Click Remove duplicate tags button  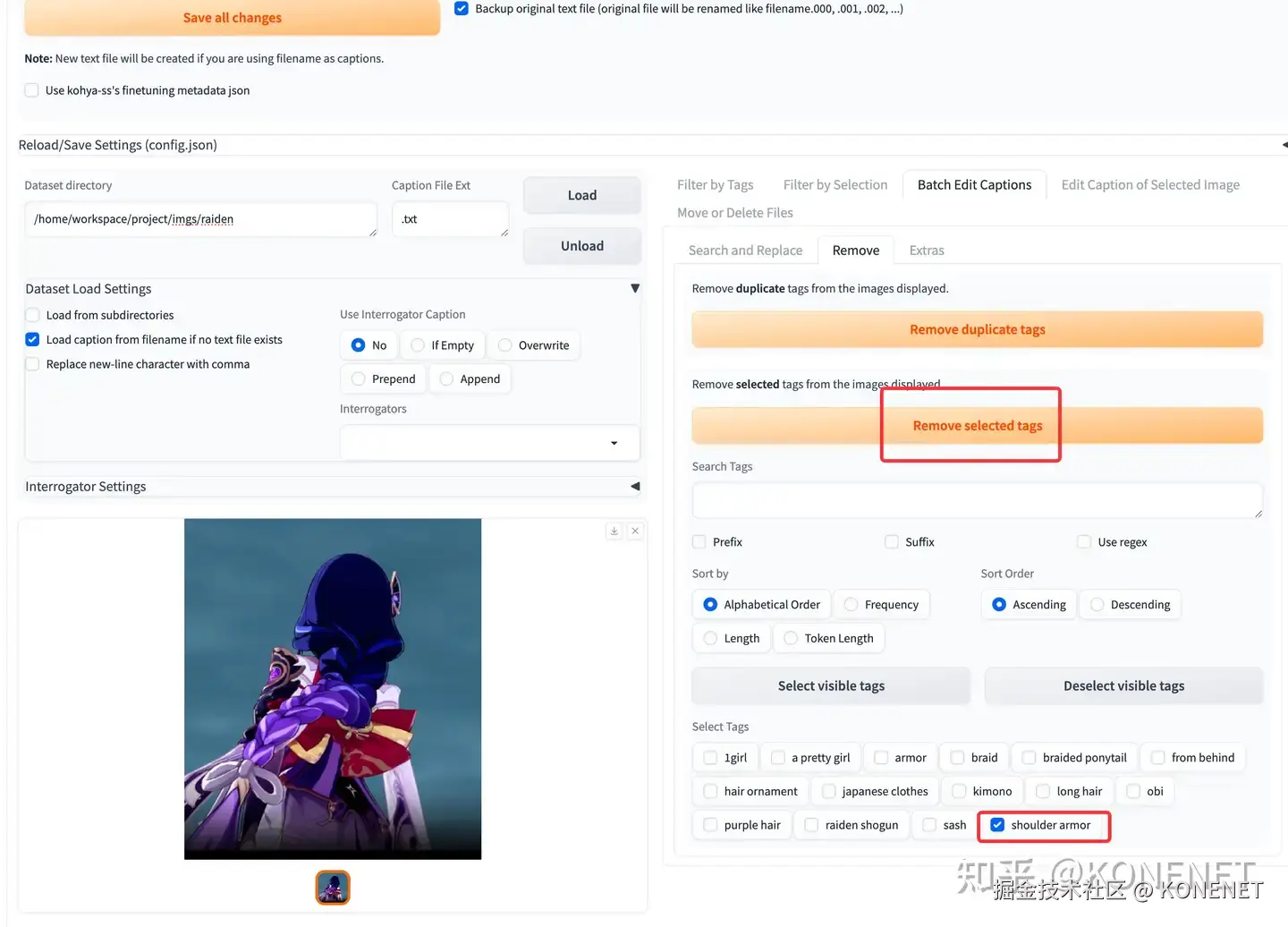978,329
